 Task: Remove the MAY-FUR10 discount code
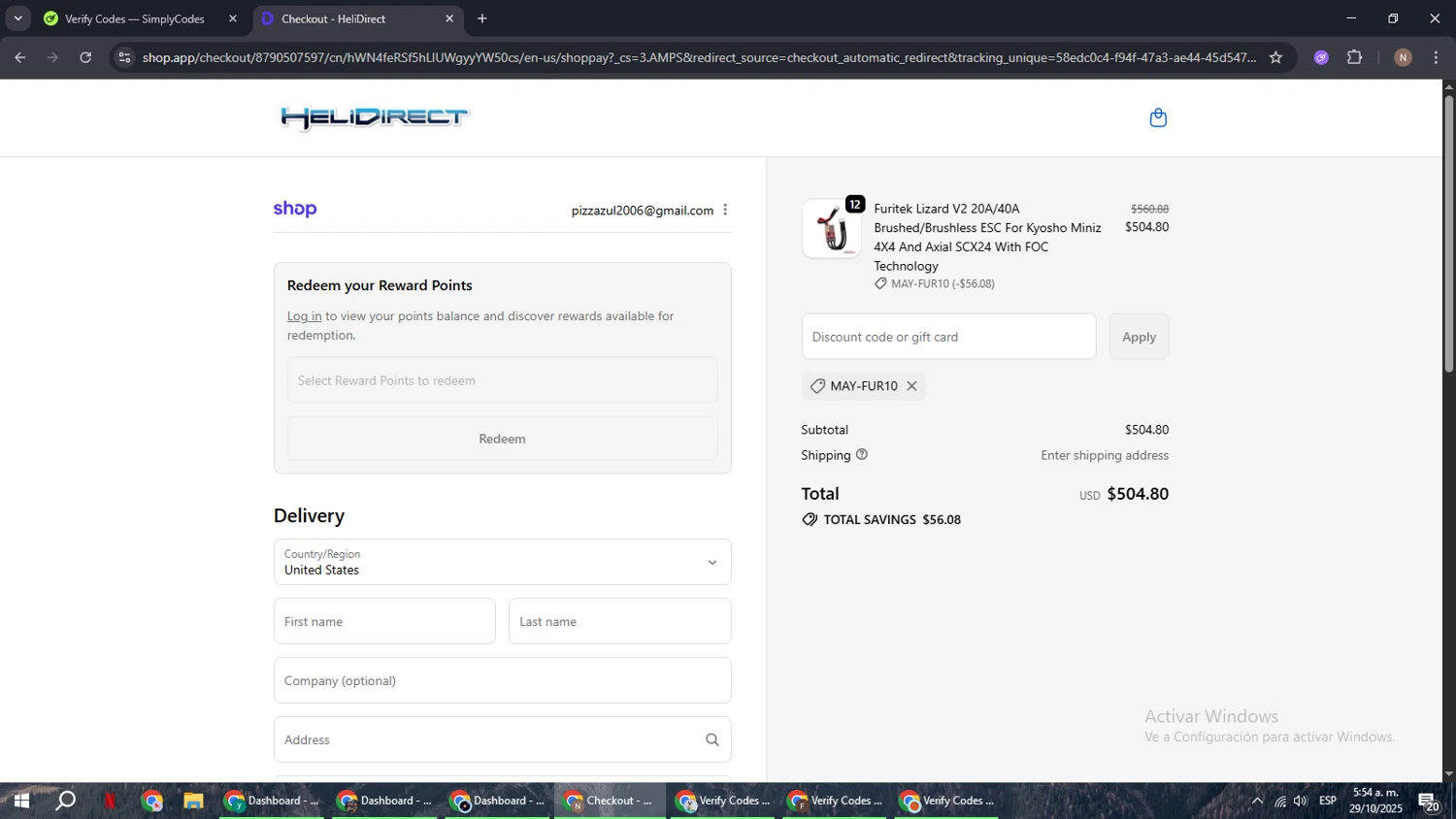click(911, 386)
